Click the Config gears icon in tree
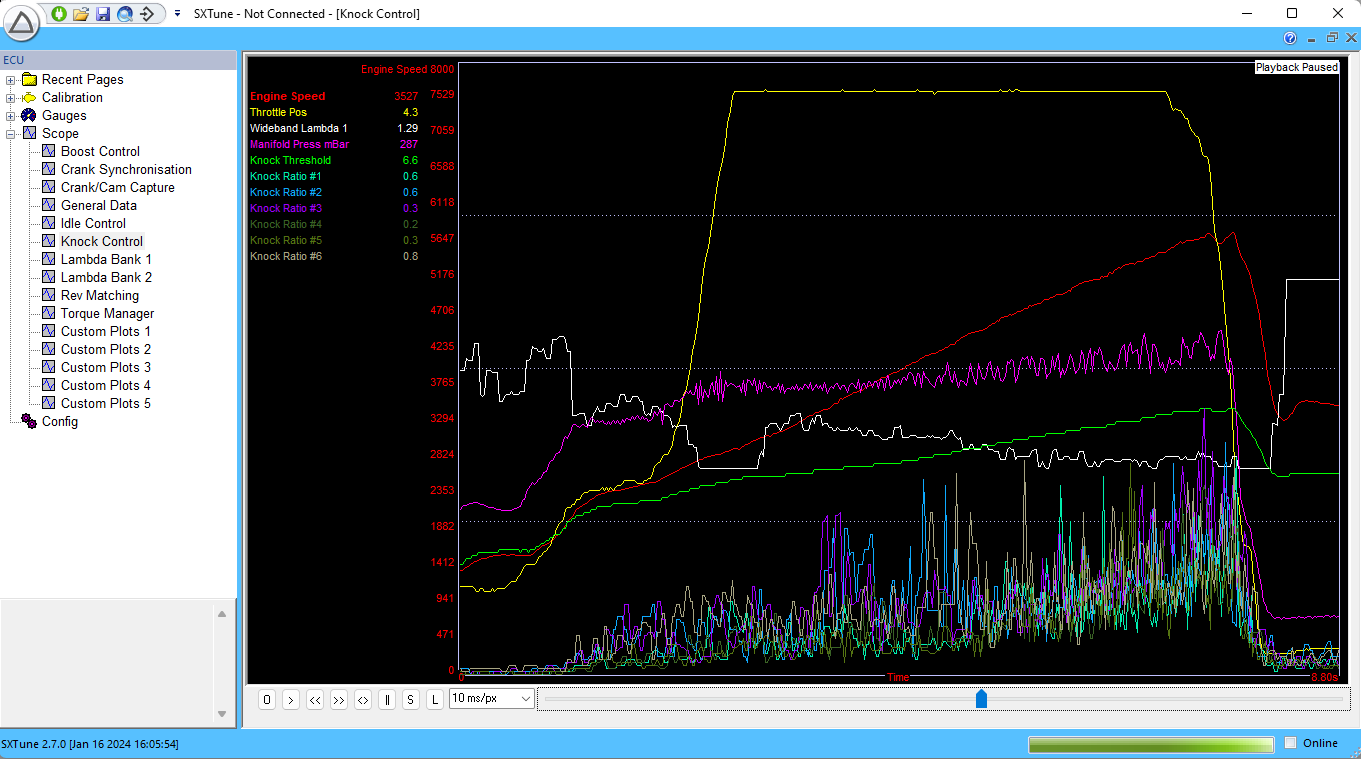Screen dimensions: 1361x759 (29, 422)
